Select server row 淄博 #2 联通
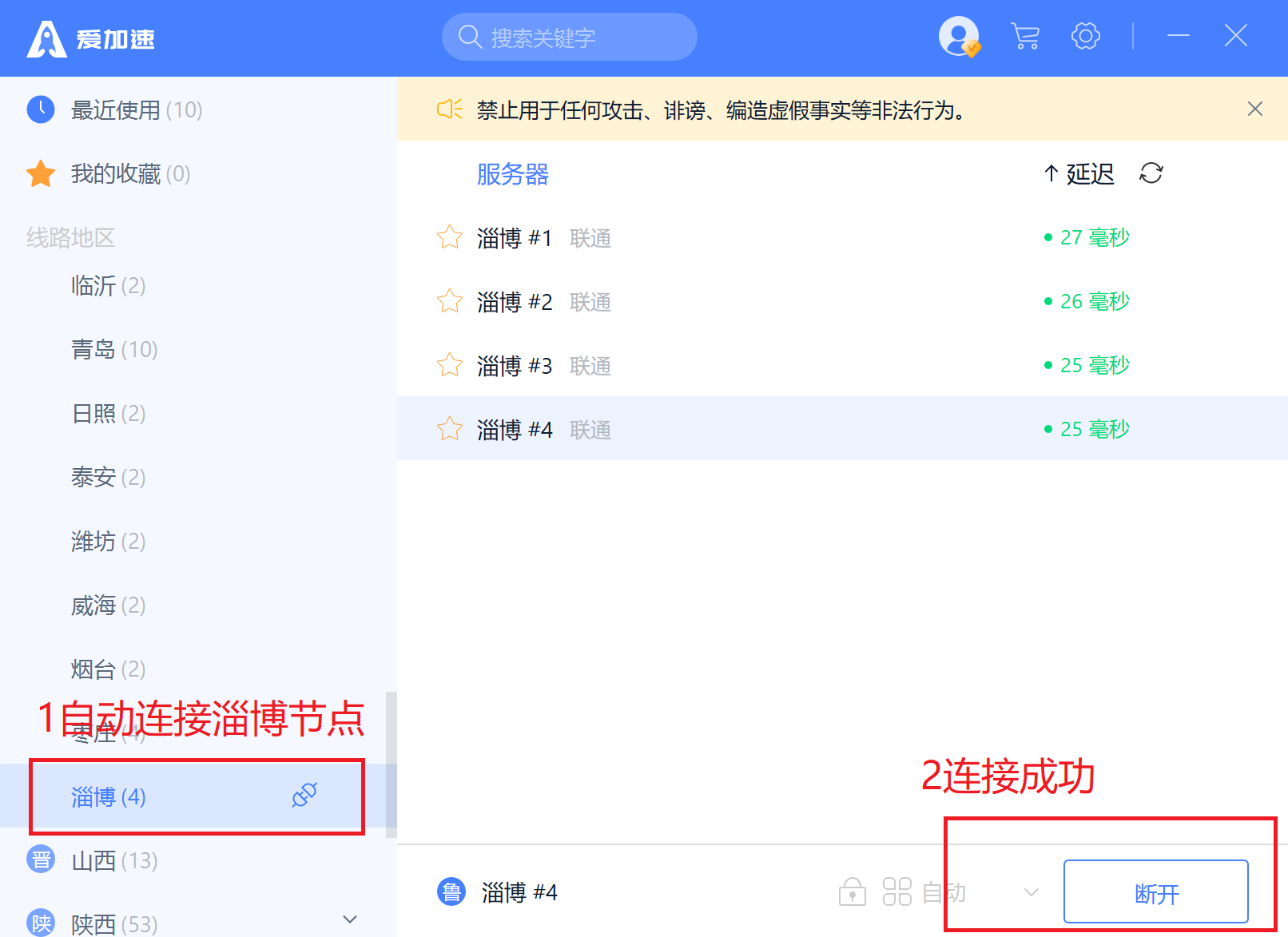The height and width of the screenshot is (937, 1288). click(x=842, y=301)
